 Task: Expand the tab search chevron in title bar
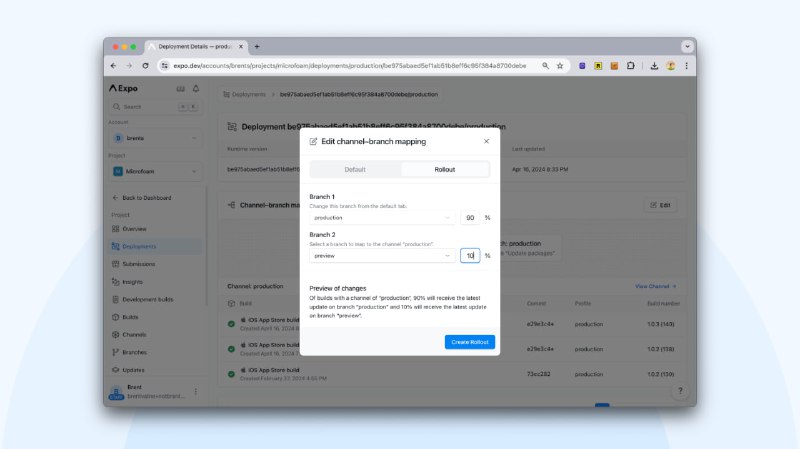tap(687, 46)
